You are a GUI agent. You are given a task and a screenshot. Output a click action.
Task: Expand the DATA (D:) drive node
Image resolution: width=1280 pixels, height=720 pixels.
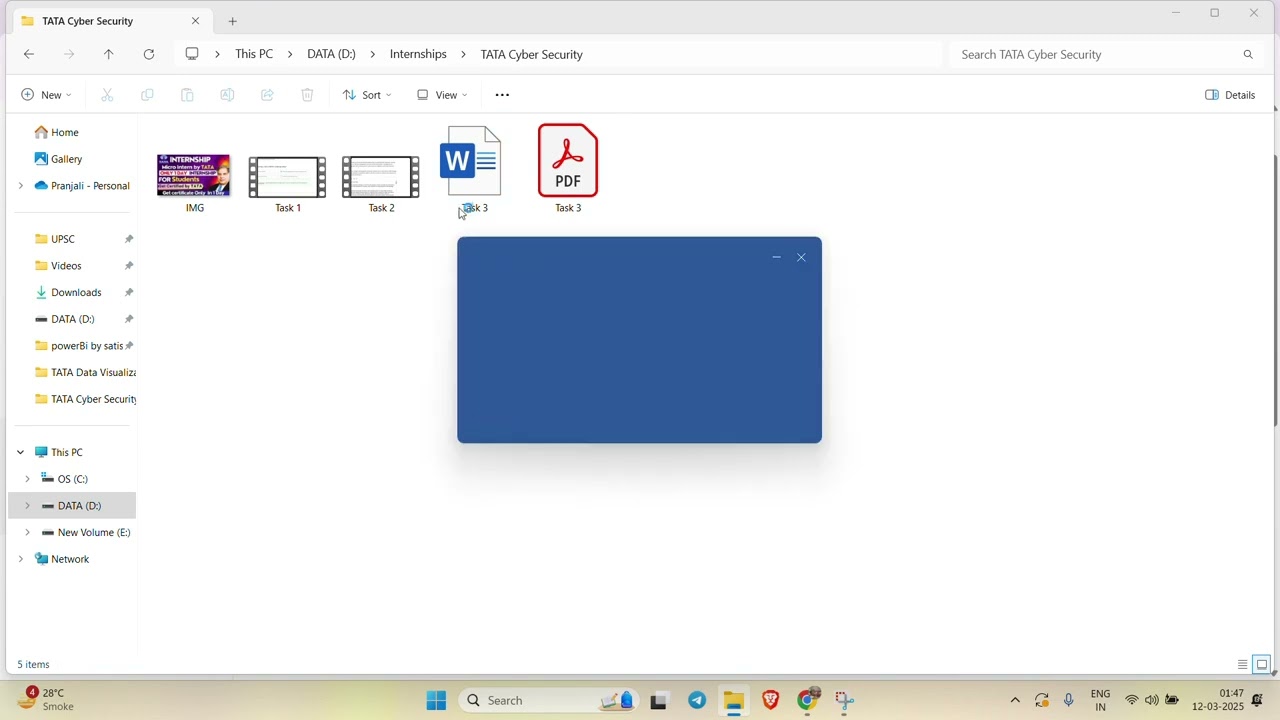click(27, 506)
